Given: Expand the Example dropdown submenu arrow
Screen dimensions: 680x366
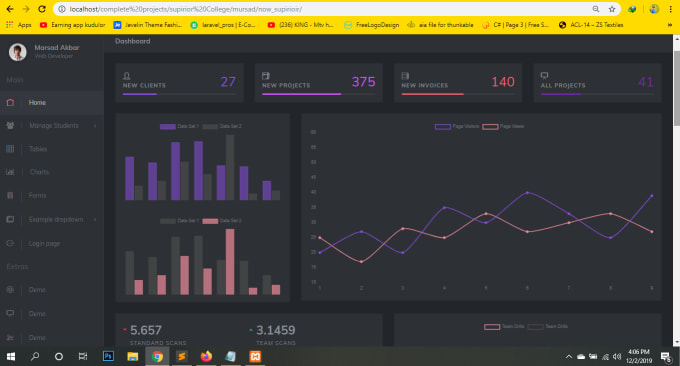Looking at the screenshot, I should (95, 219).
